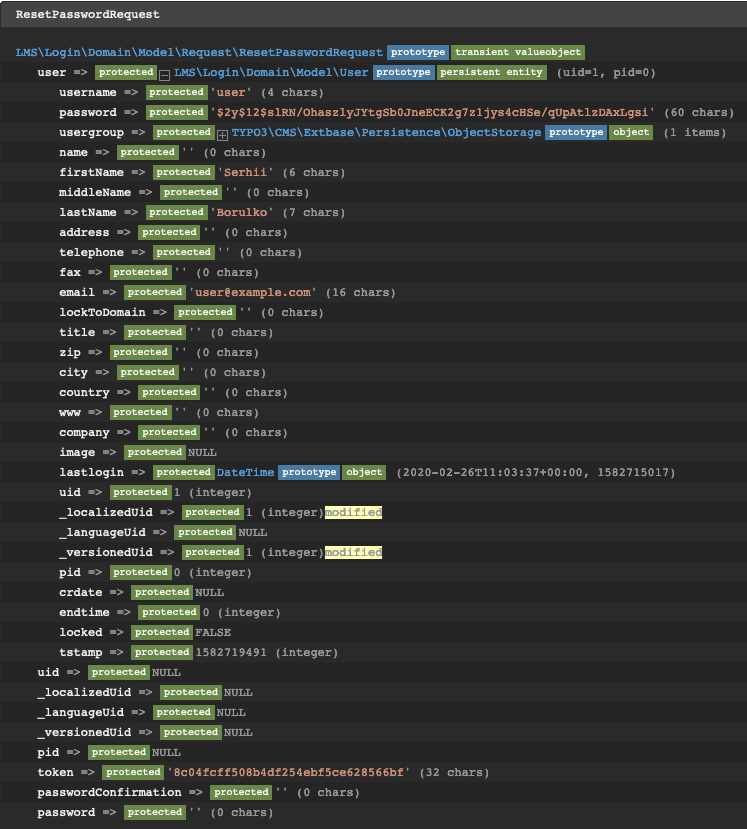Select the hashed password string value
747x829 pixels.
coord(432,113)
